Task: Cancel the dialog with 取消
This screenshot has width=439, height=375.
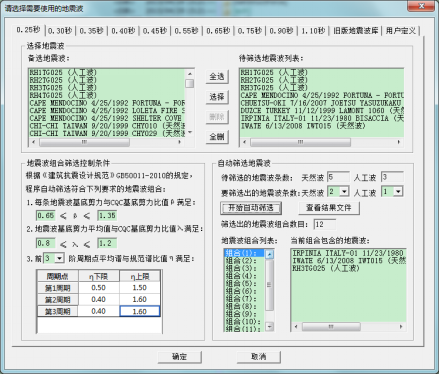Action: [x=259, y=357]
